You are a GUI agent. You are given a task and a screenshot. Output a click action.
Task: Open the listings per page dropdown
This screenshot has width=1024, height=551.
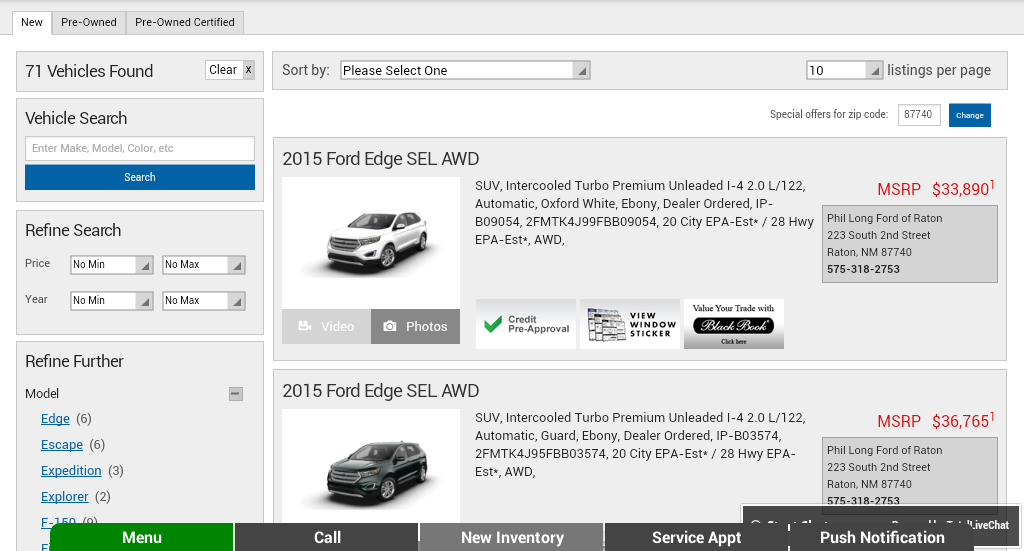click(845, 71)
